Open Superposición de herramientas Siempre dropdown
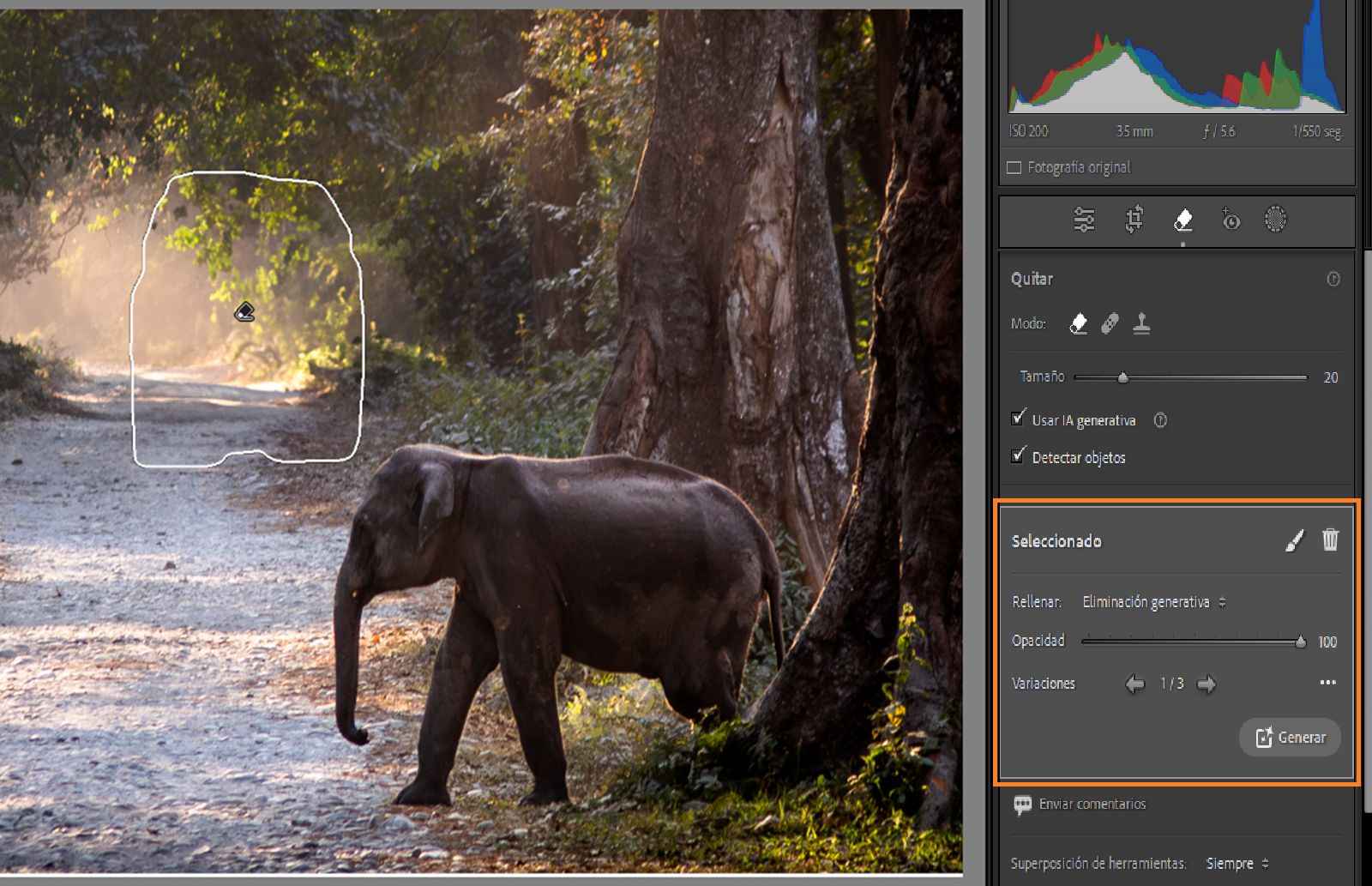1372x886 pixels. [1237, 864]
